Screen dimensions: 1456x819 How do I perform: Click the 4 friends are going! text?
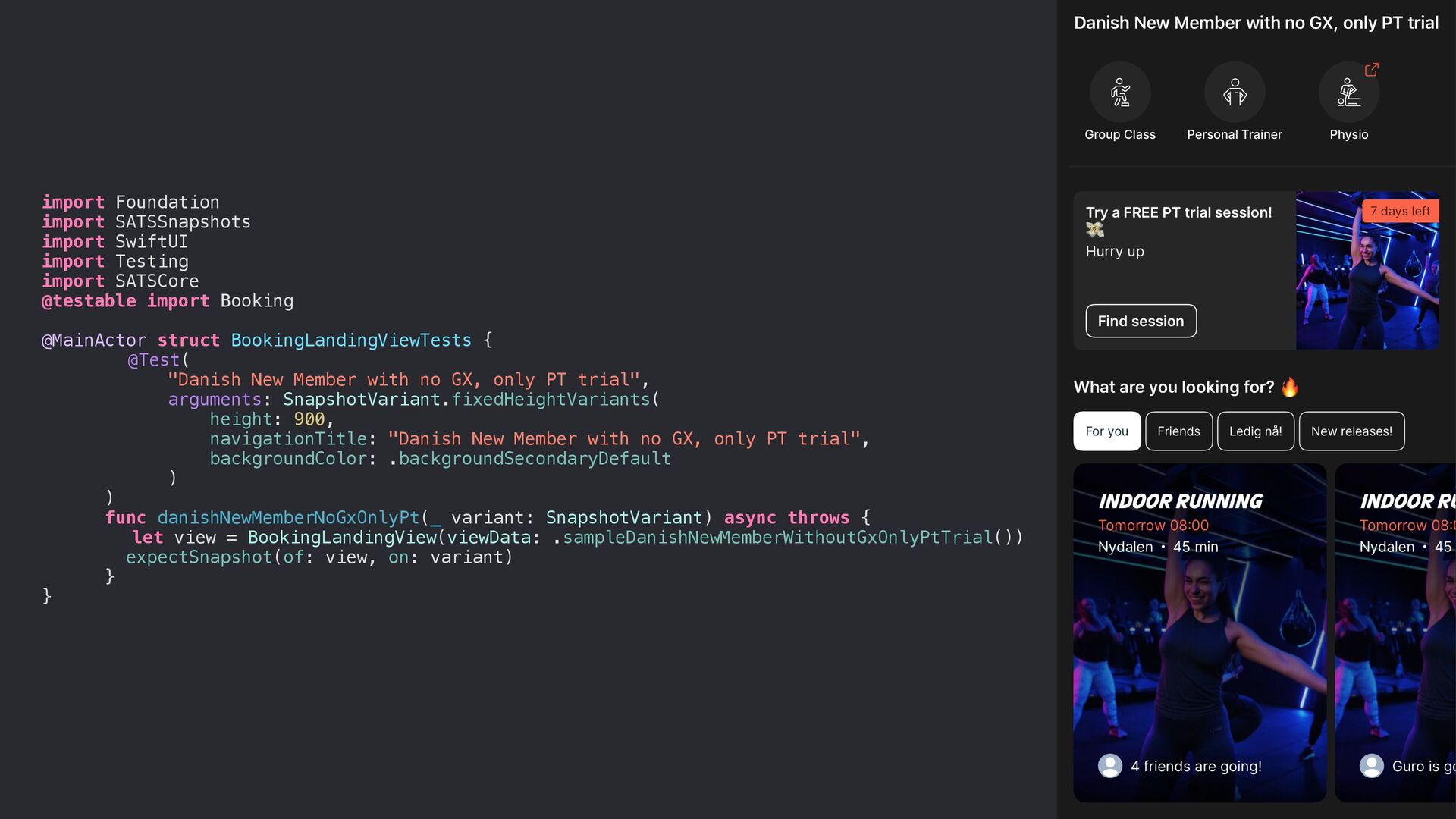(1196, 767)
